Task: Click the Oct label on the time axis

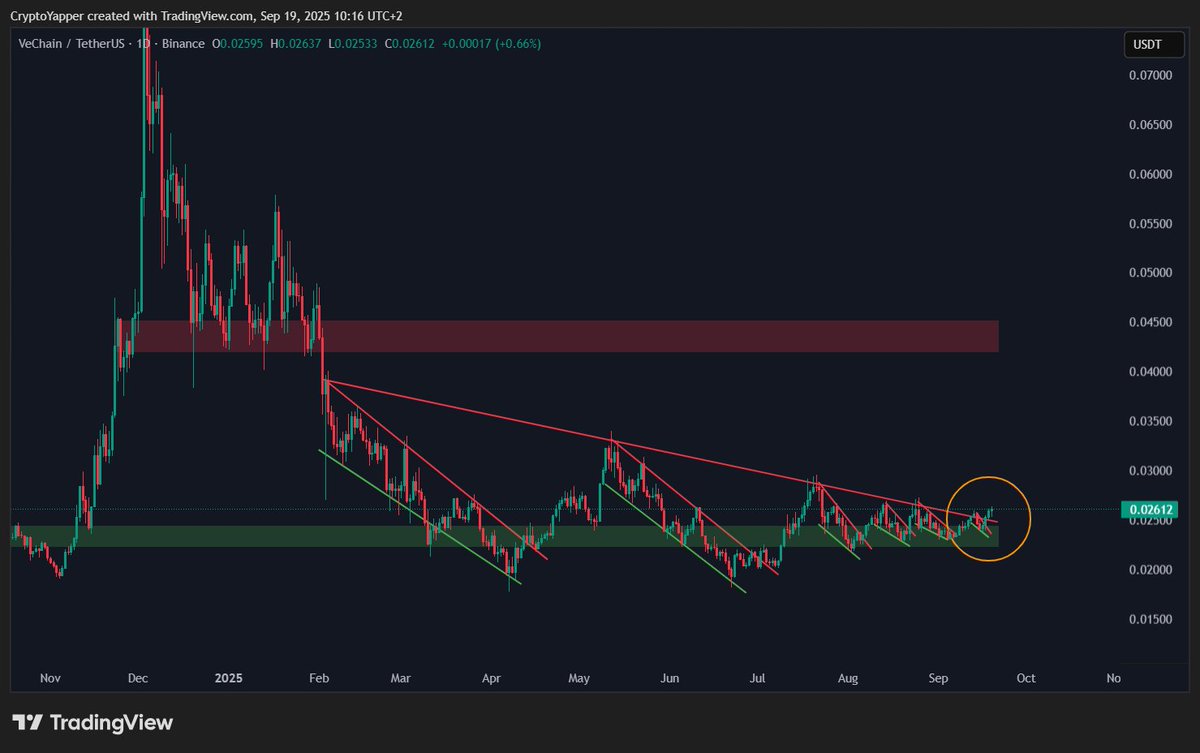Action: 1026,678
